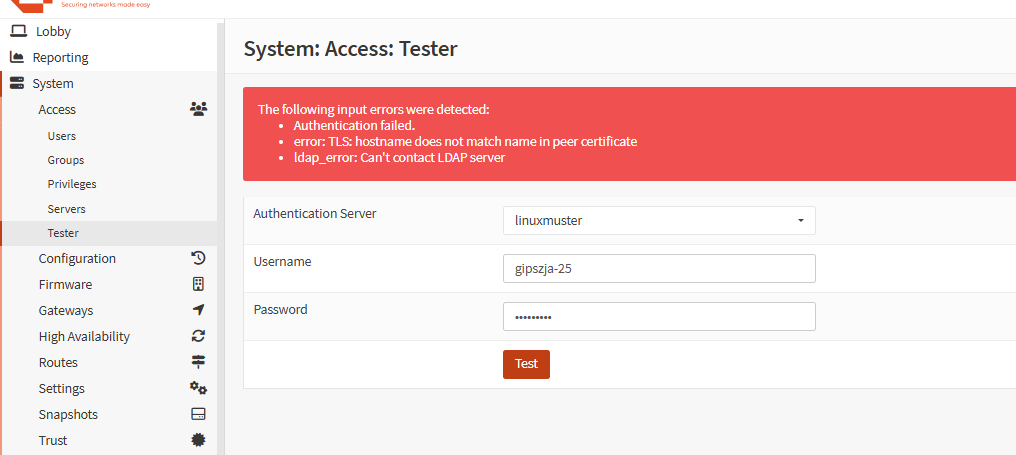The image size is (1016, 455).
Task: Click the Routes signpost icon
Action: 198,362
